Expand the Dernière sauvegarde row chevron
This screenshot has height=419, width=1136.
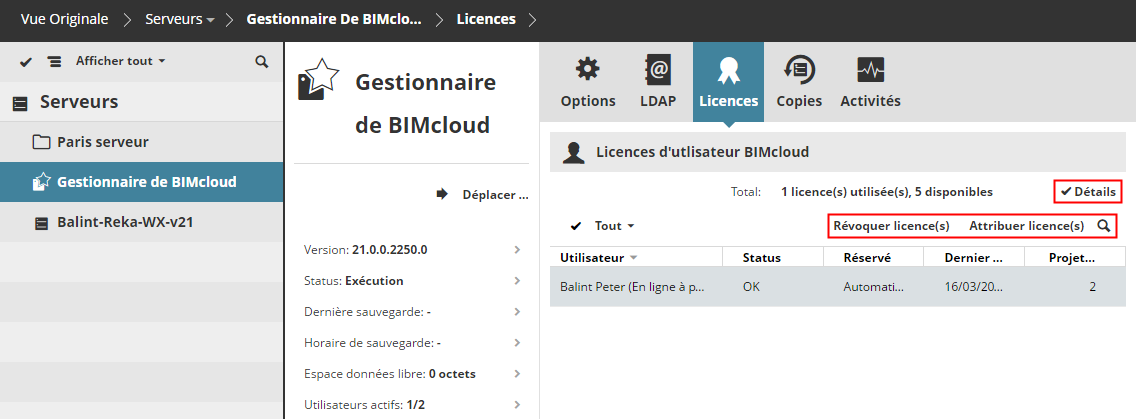pos(517,312)
